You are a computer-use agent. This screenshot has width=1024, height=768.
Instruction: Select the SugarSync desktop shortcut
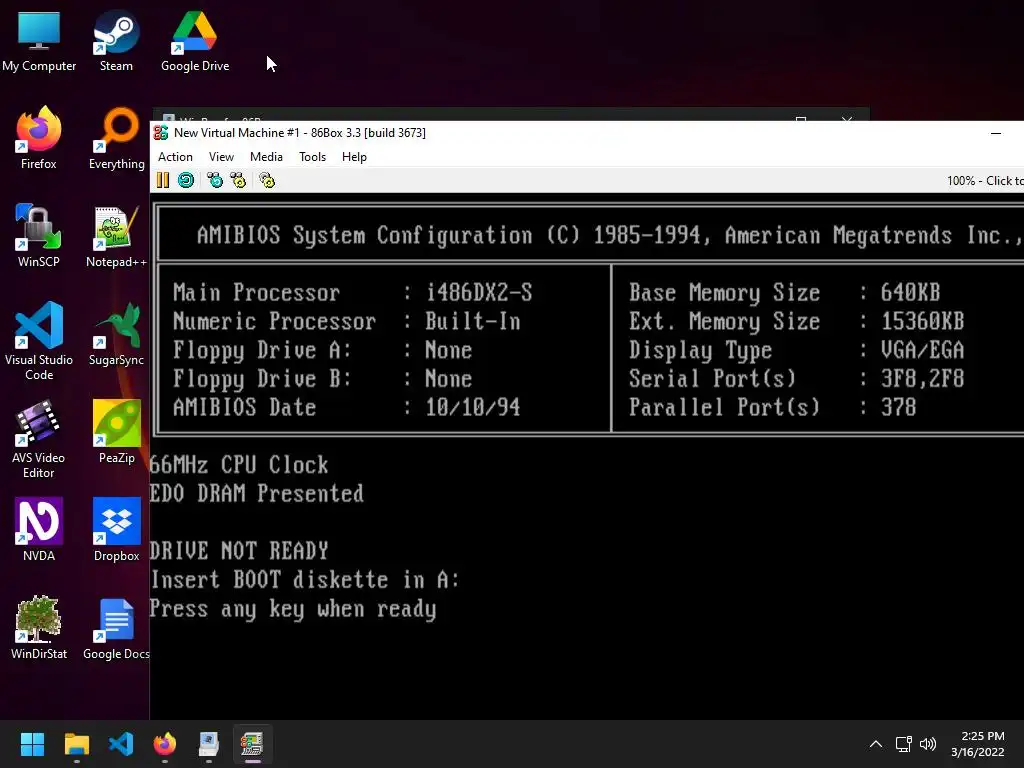coord(116,334)
